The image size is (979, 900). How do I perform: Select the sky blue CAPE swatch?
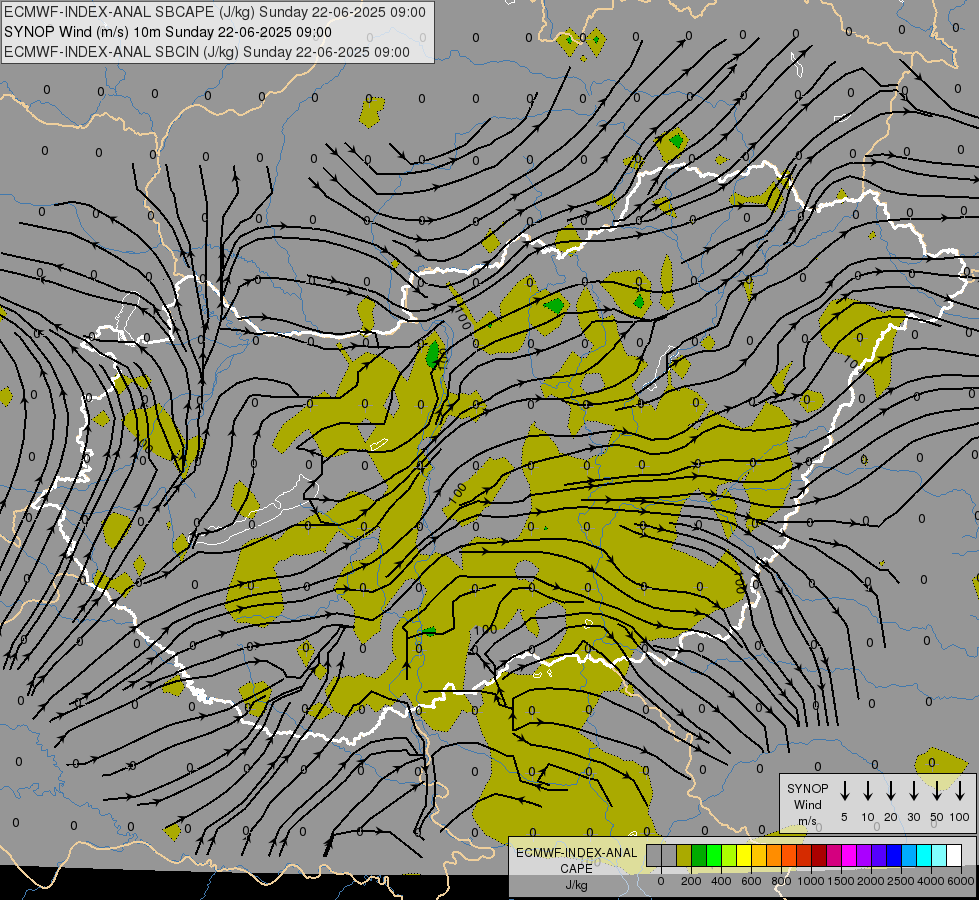pyautogui.click(x=909, y=855)
